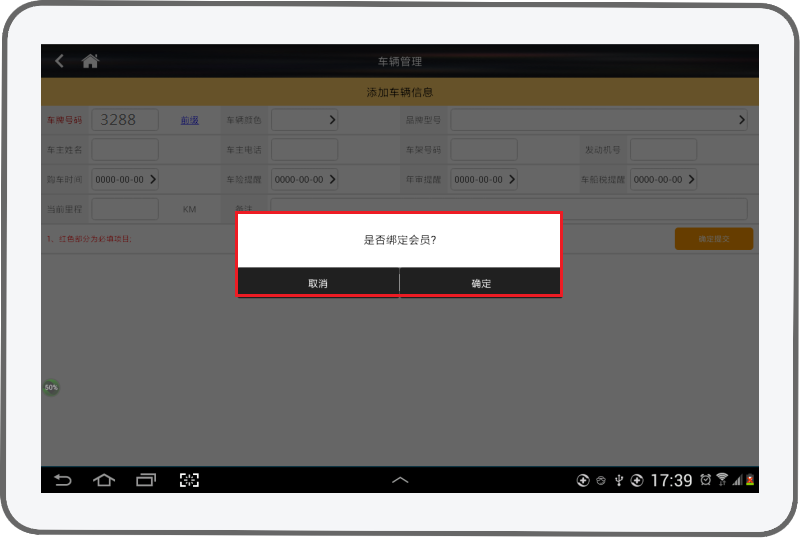Tap the Wi-Fi status icon

tap(722, 480)
